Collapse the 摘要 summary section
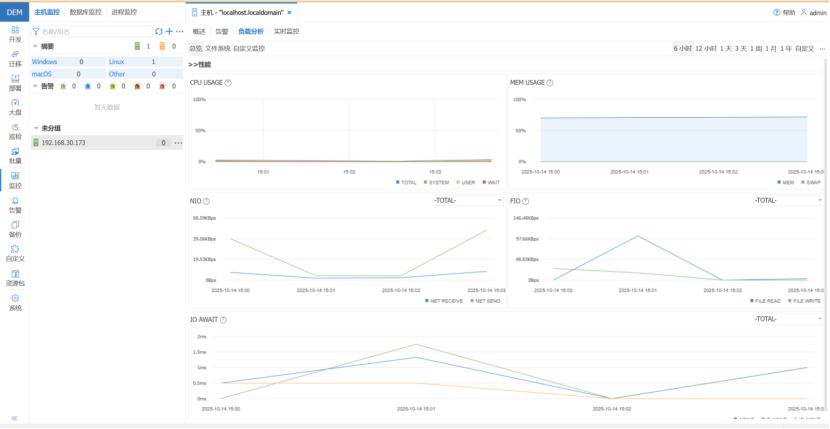The image size is (830, 429). 35,46
